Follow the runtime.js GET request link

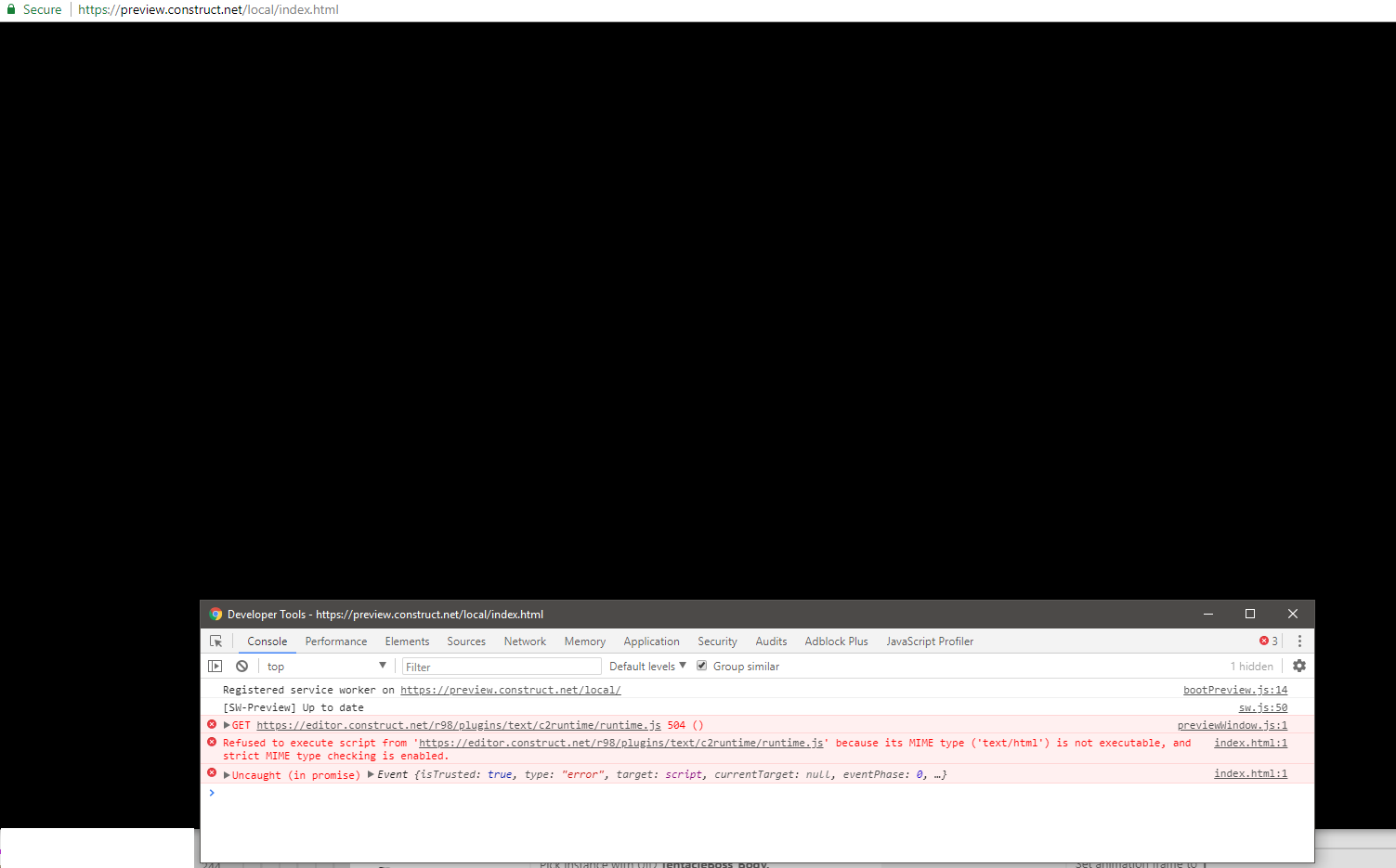pyautogui.click(x=455, y=724)
